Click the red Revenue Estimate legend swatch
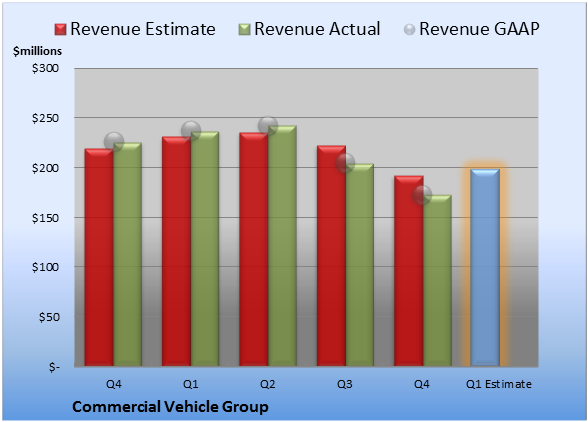The width and height of the screenshot is (588, 422). point(60,30)
